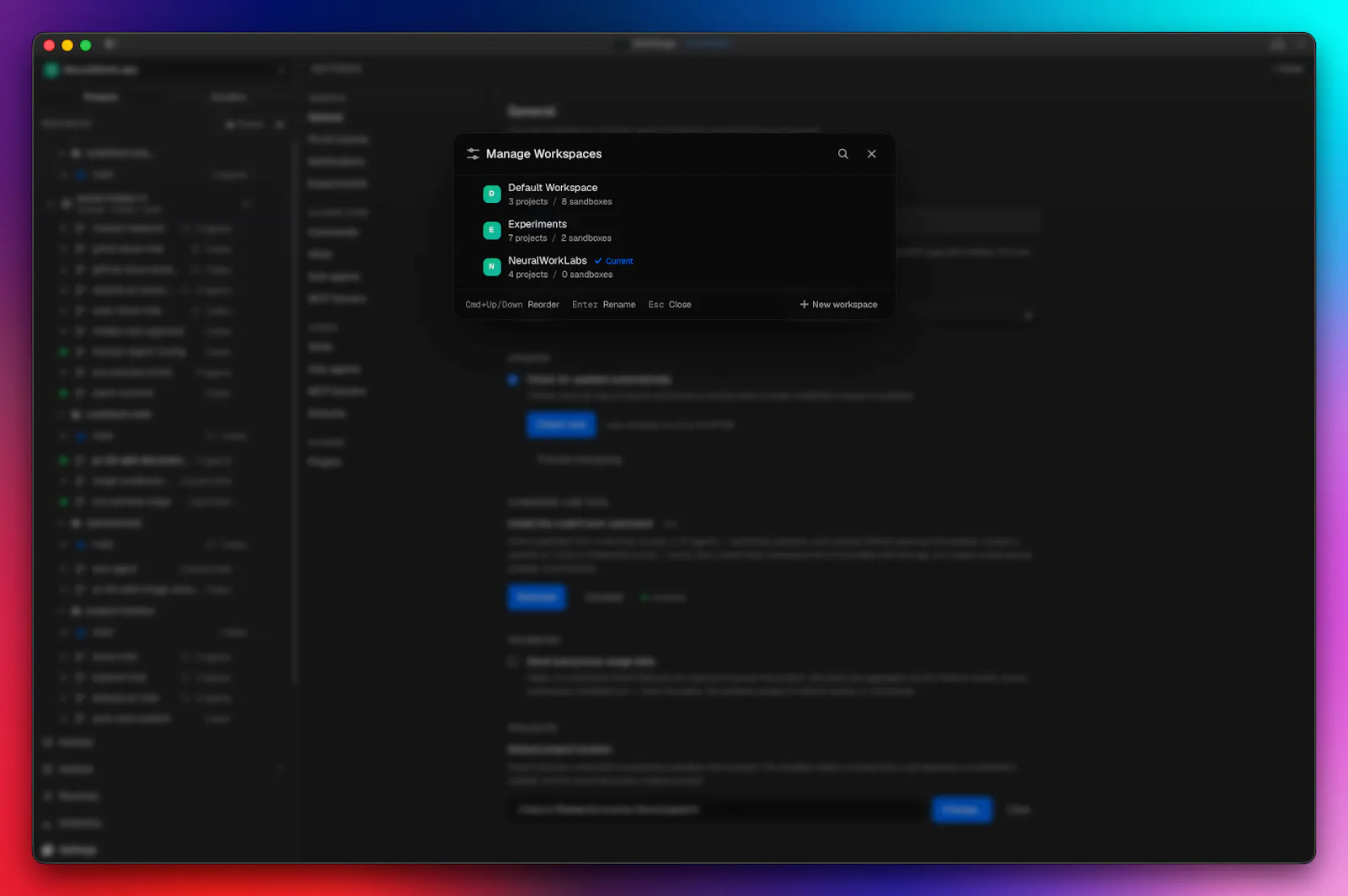Open search in Manage Workspaces dialog
The height and width of the screenshot is (896, 1348).
click(842, 154)
